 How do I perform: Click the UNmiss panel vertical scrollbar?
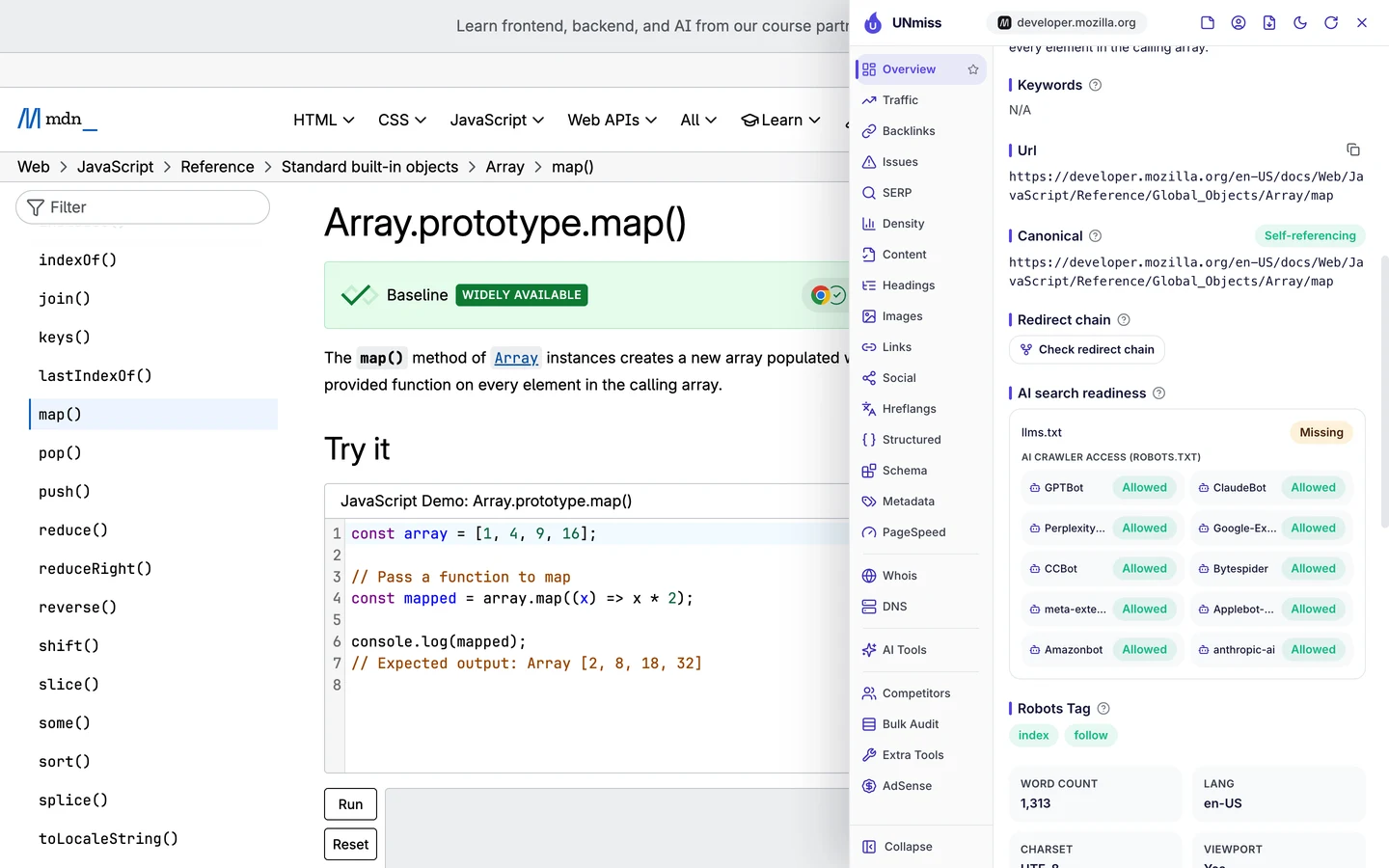coord(1385,391)
